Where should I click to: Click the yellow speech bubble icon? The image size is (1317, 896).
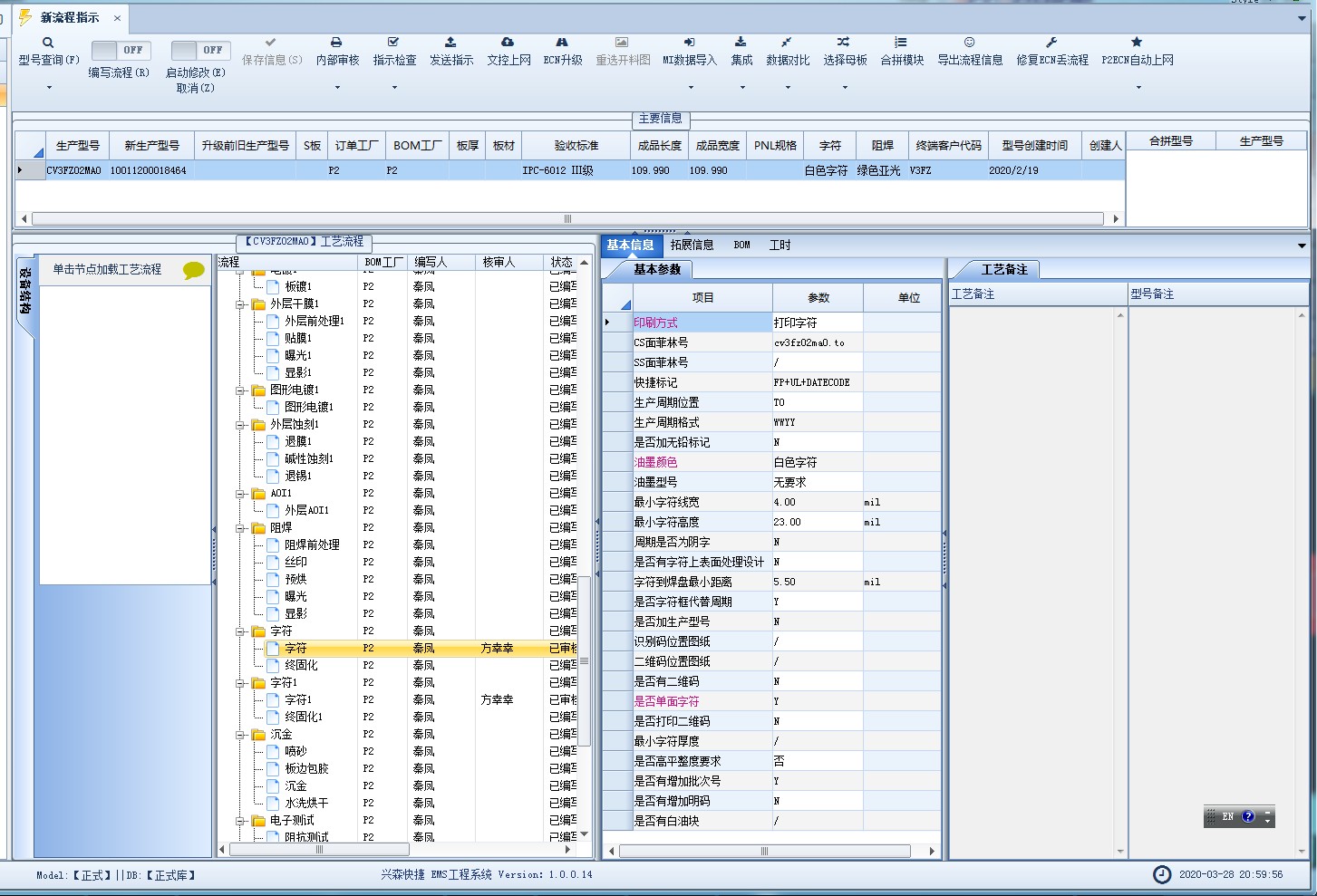[194, 270]
